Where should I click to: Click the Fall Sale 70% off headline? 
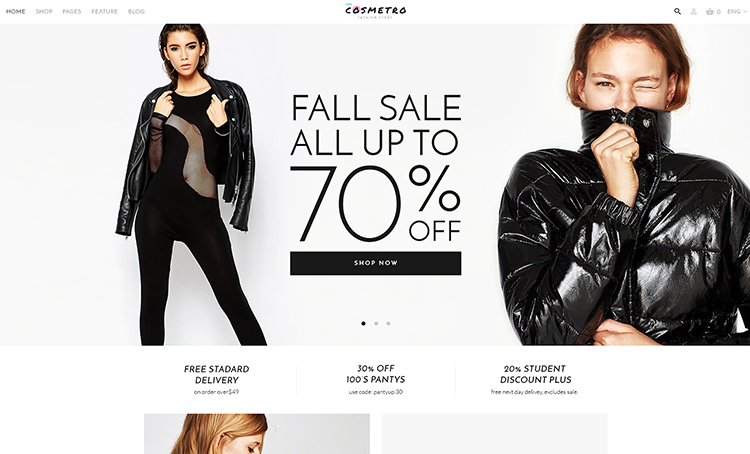coord(375,167)
